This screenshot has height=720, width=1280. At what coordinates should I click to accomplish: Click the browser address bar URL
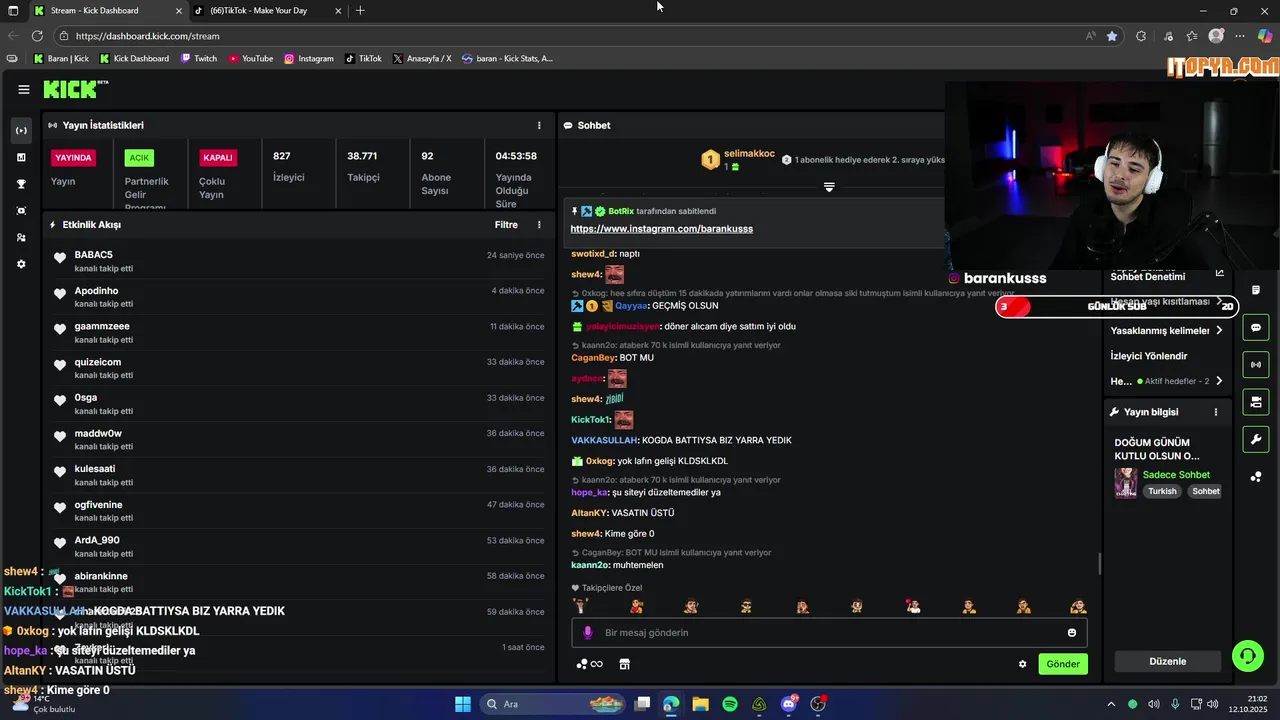point(147,36)
